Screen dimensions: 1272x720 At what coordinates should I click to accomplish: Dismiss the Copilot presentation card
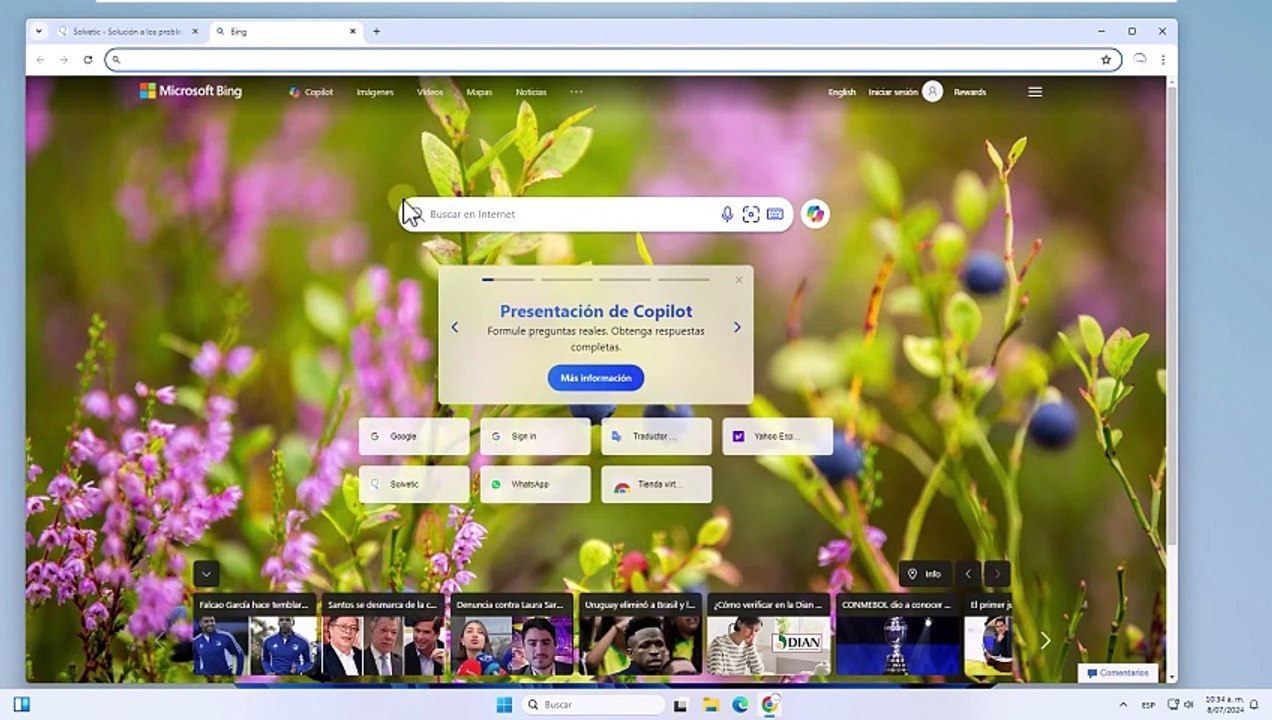(739, 280)
